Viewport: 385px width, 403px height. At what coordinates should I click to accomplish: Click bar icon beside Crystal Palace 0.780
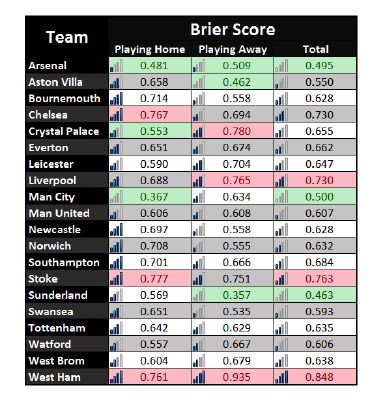pyautogui.click(x=199, y=131)
